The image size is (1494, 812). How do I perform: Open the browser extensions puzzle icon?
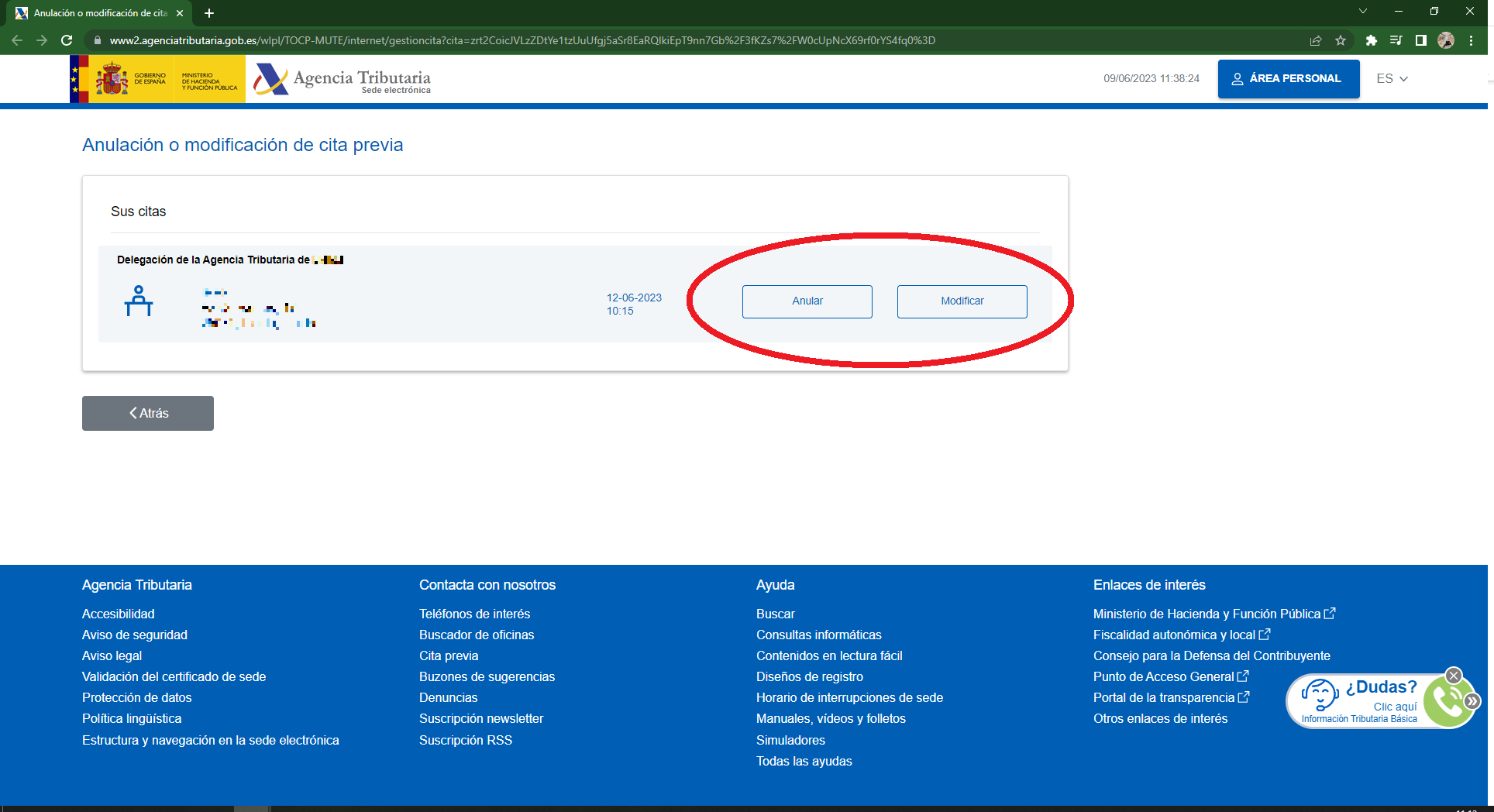pos(1371,40)
